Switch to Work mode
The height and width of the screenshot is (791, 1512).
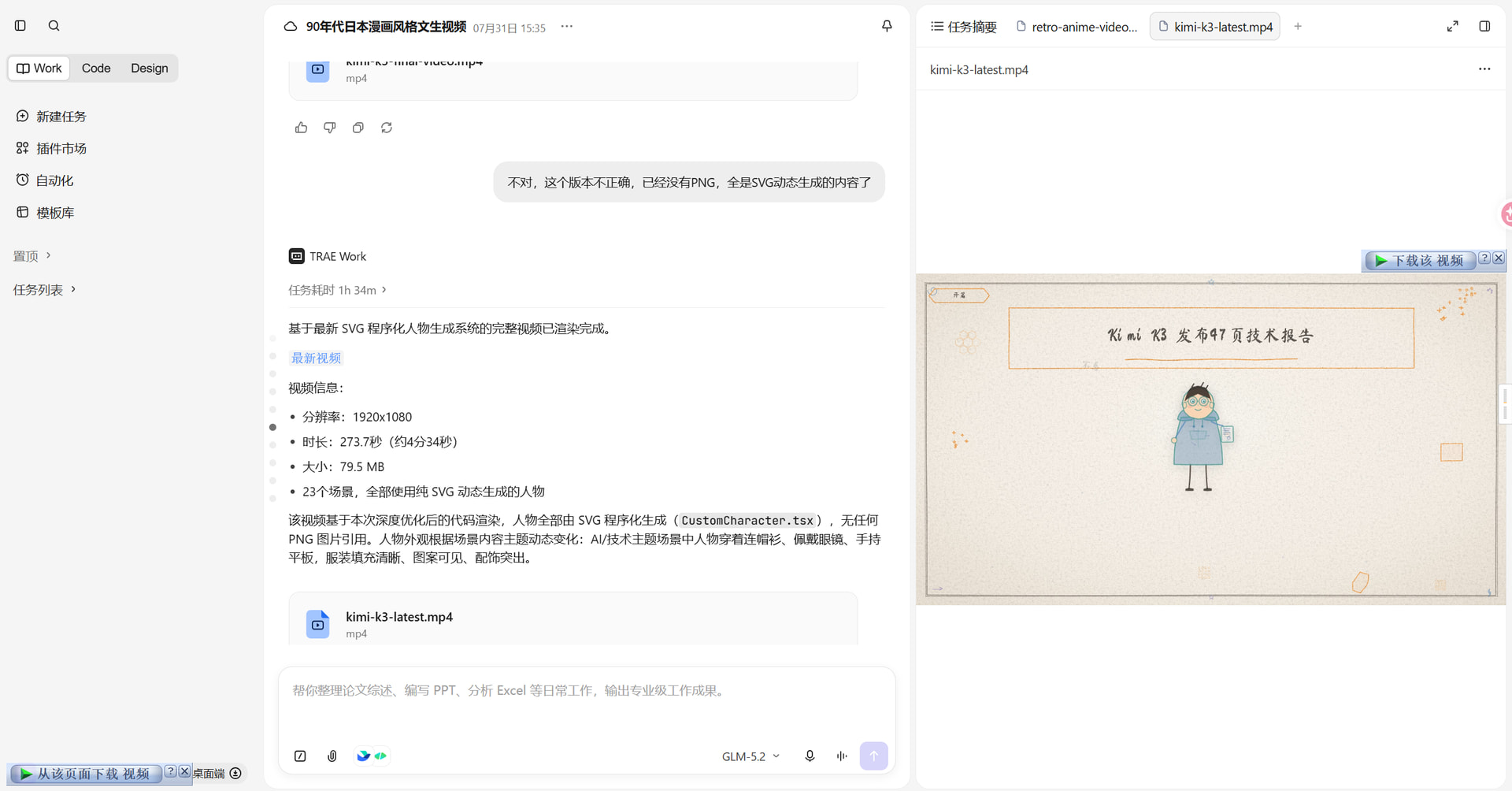[x=39, y=69]
